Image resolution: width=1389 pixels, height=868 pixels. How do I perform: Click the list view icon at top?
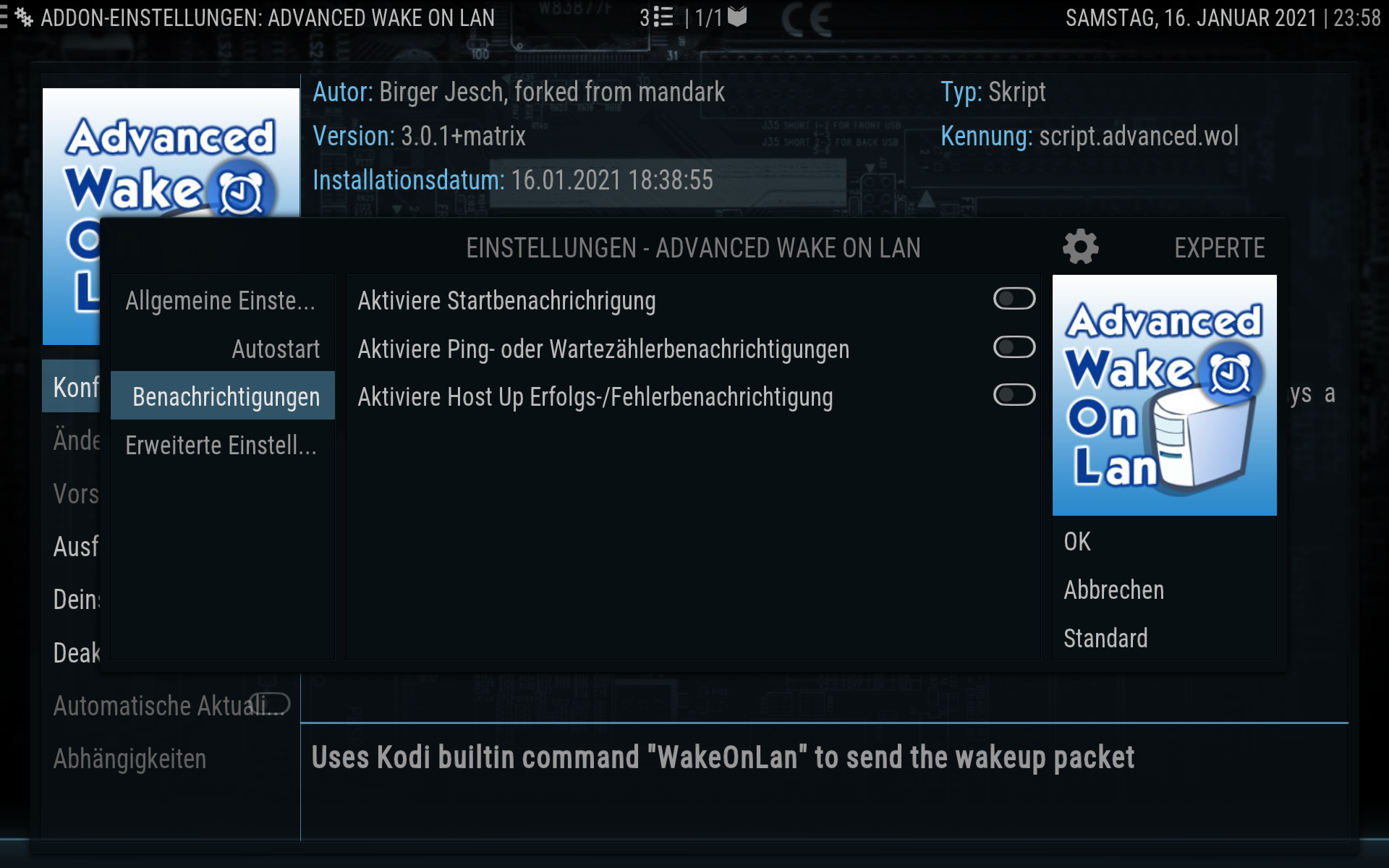[x=663, y=17]
